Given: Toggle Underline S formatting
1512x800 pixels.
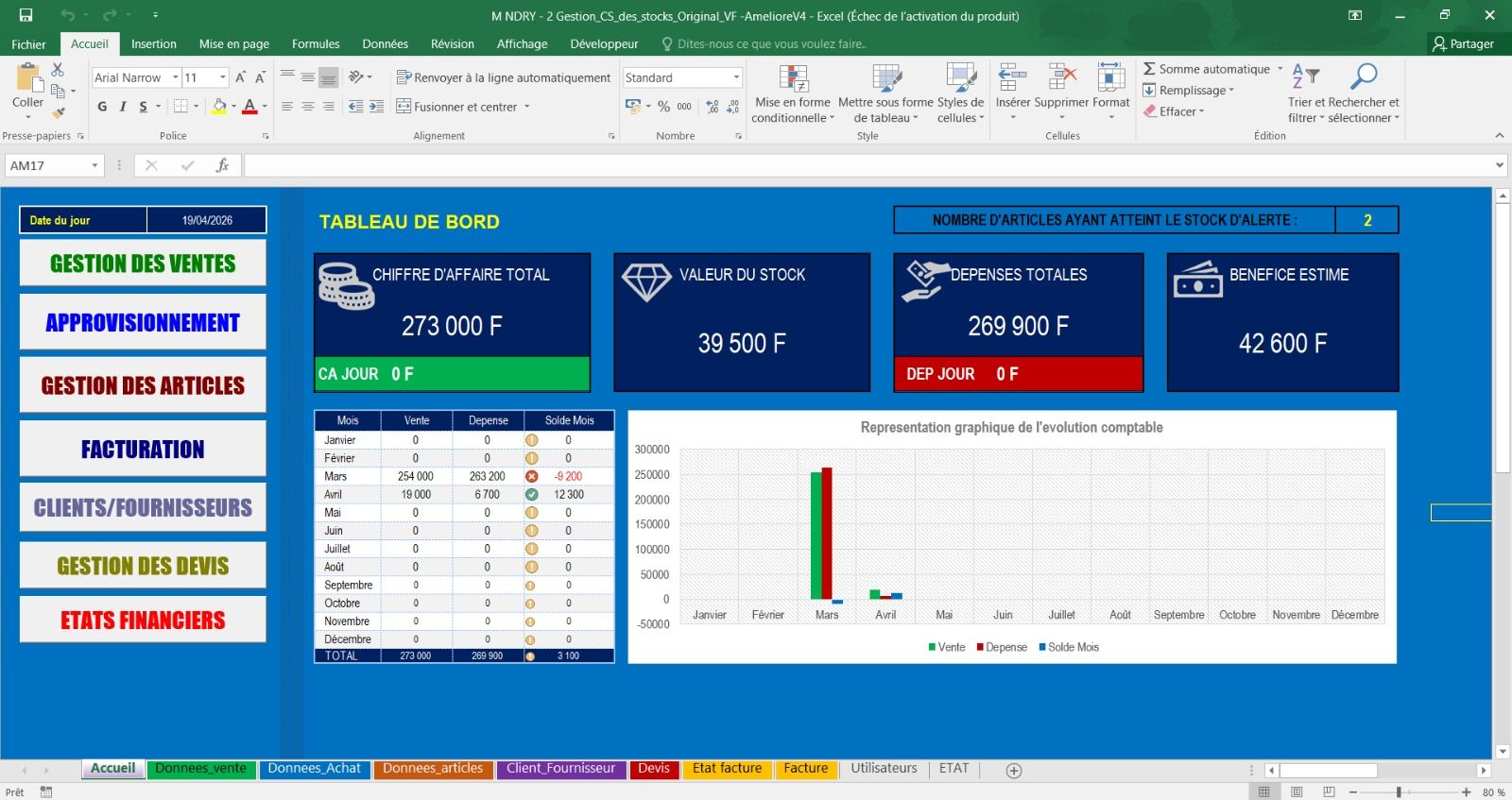Looking at the screenshot, I should coord(144,107).
